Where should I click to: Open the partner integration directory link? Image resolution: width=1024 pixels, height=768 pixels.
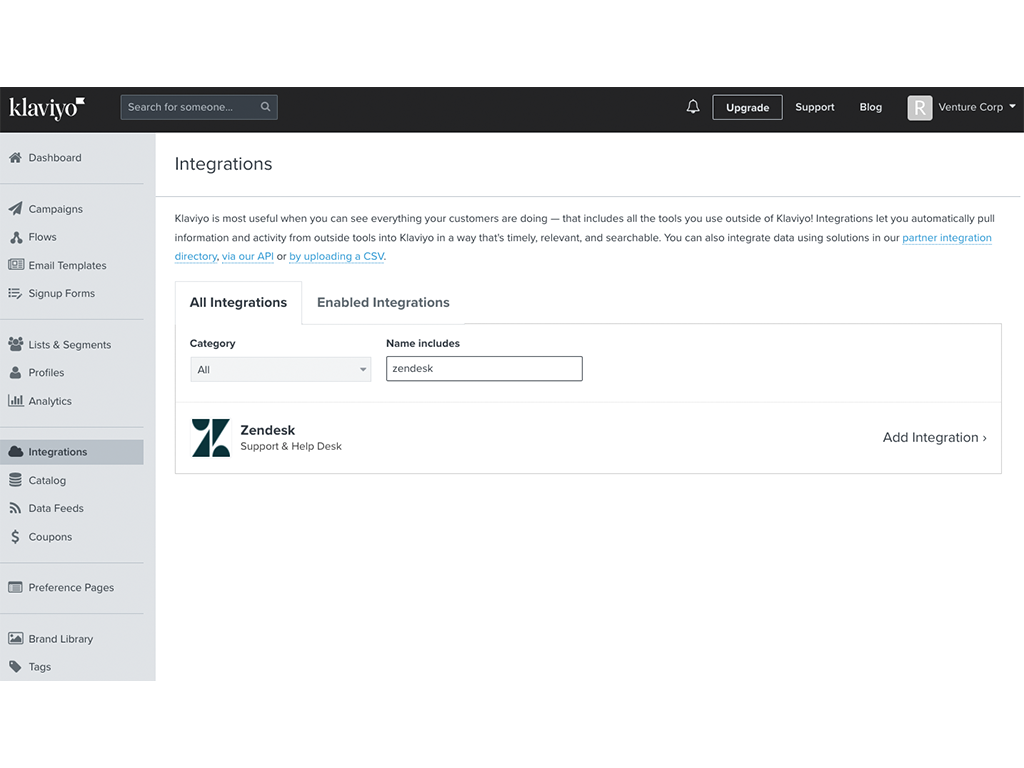point(946,238)
